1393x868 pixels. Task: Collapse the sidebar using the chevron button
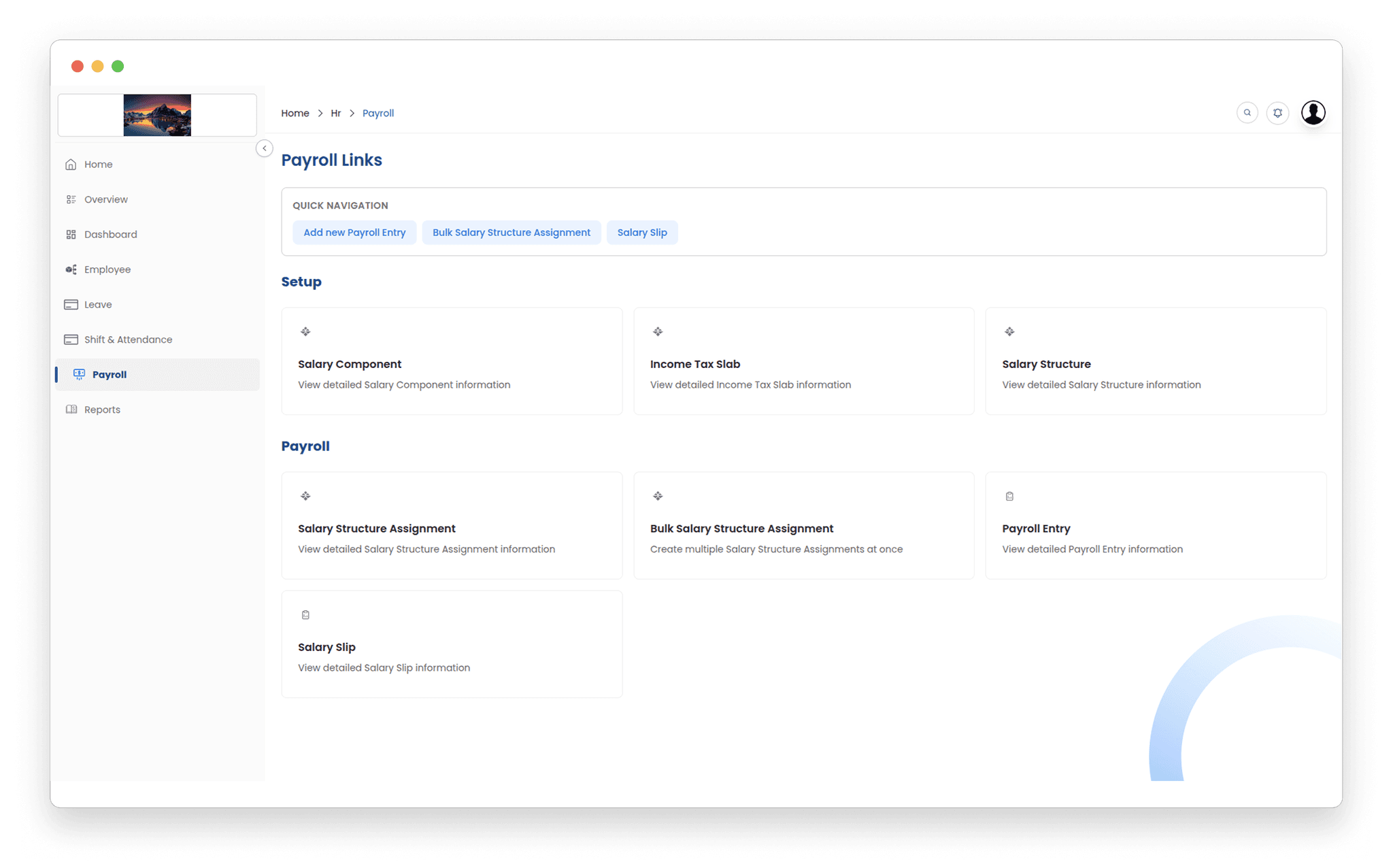point(264,148)
